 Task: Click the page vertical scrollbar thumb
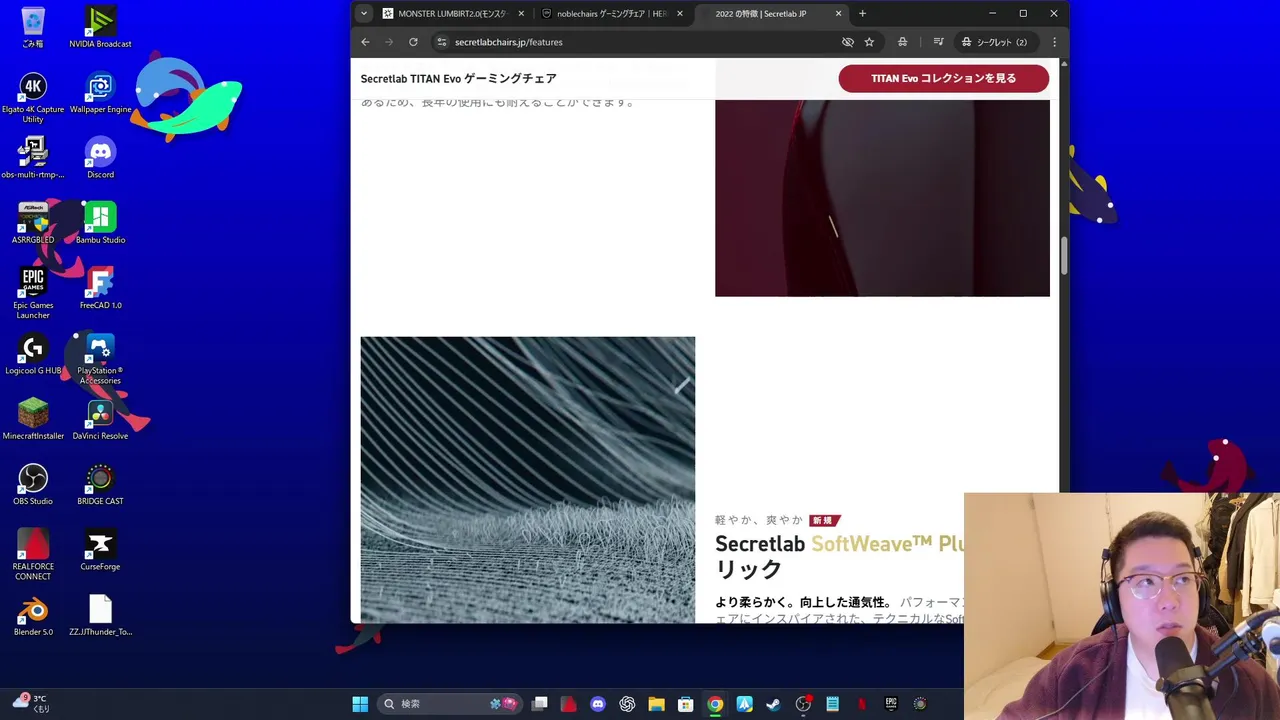[1064, 256]
